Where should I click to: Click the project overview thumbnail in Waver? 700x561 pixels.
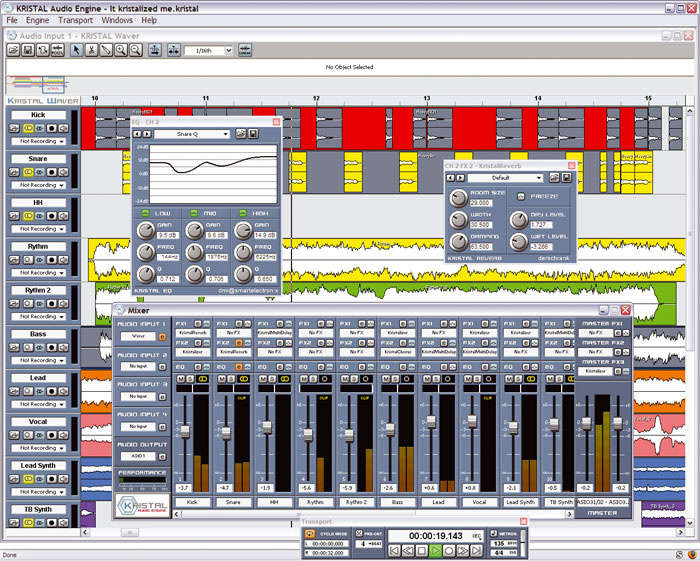(x=38, y=84)
